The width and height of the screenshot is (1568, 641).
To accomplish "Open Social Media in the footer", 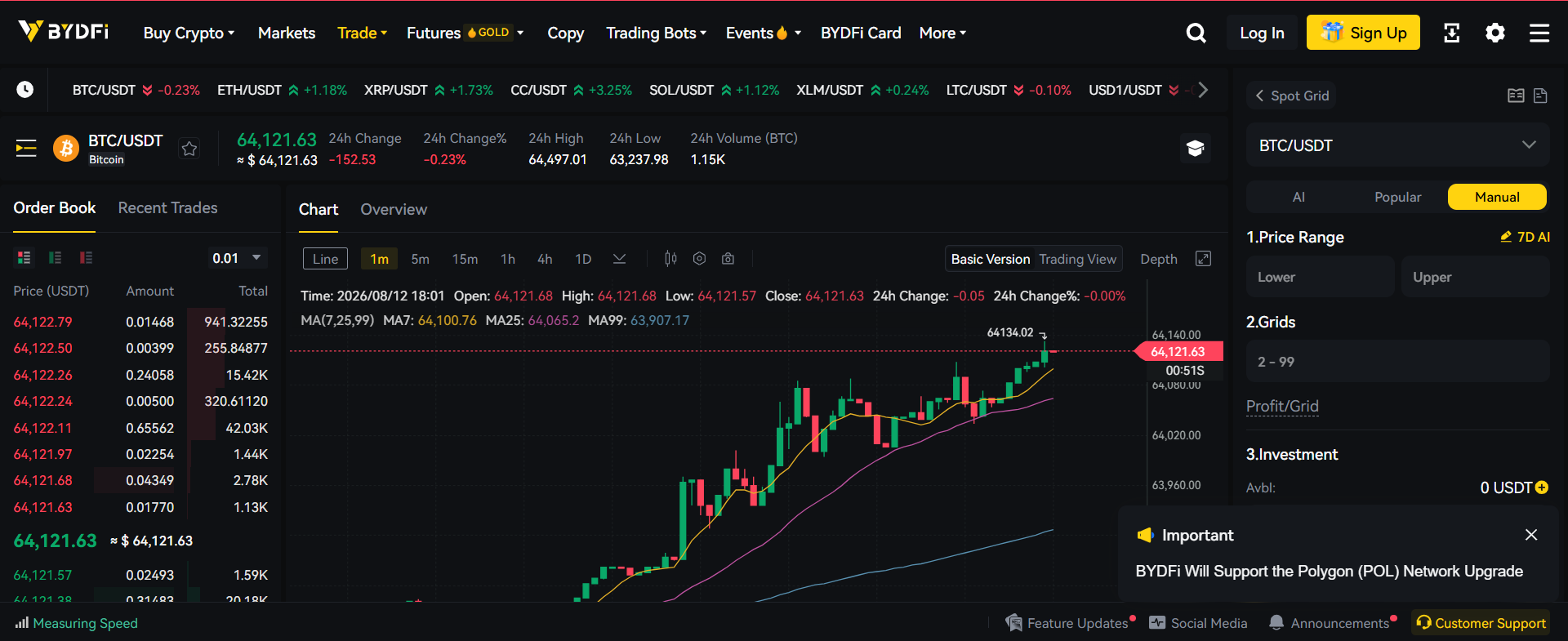I will [x=1198, y=623].
